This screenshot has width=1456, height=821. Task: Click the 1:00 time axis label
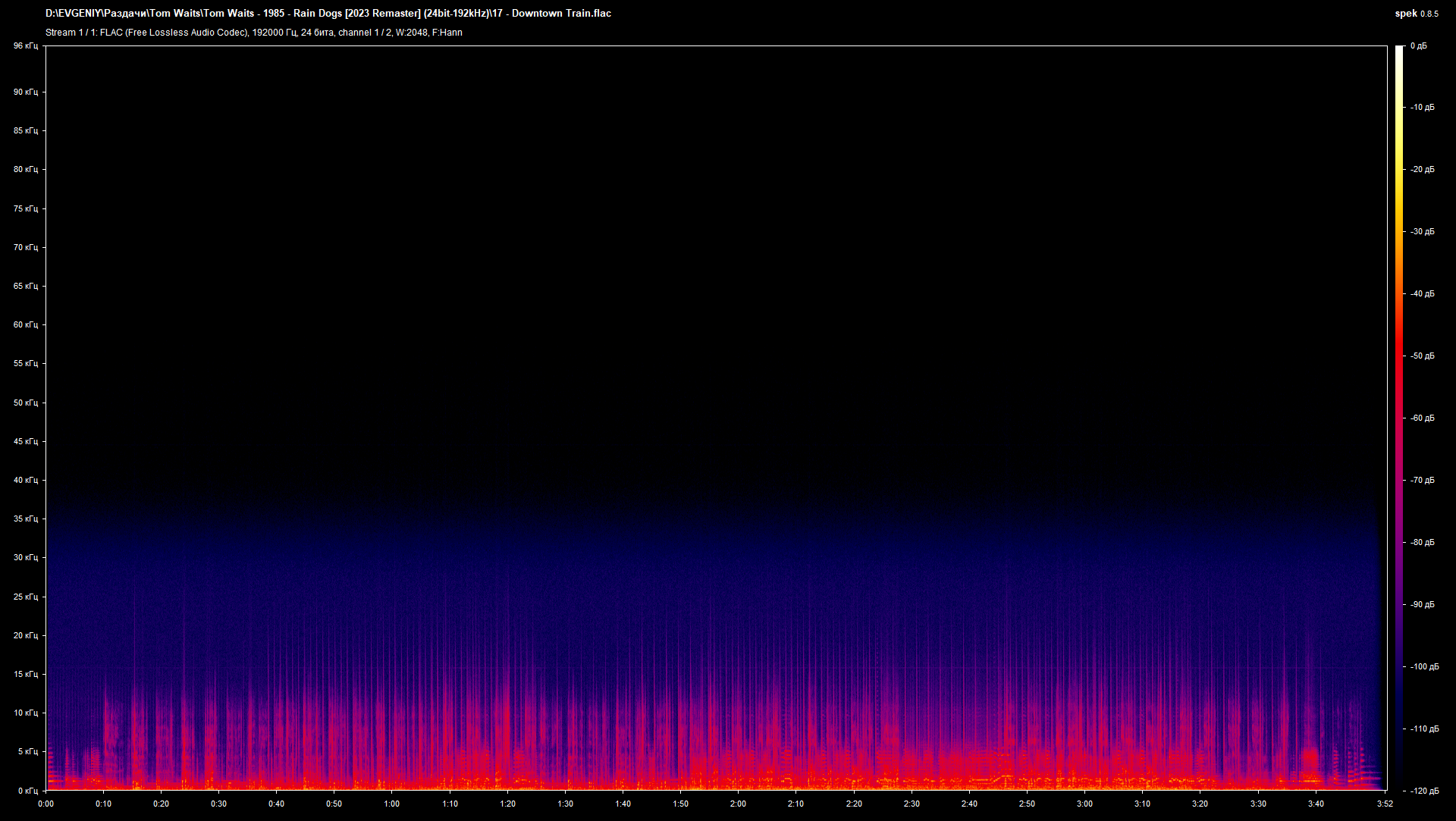[392, 804]
